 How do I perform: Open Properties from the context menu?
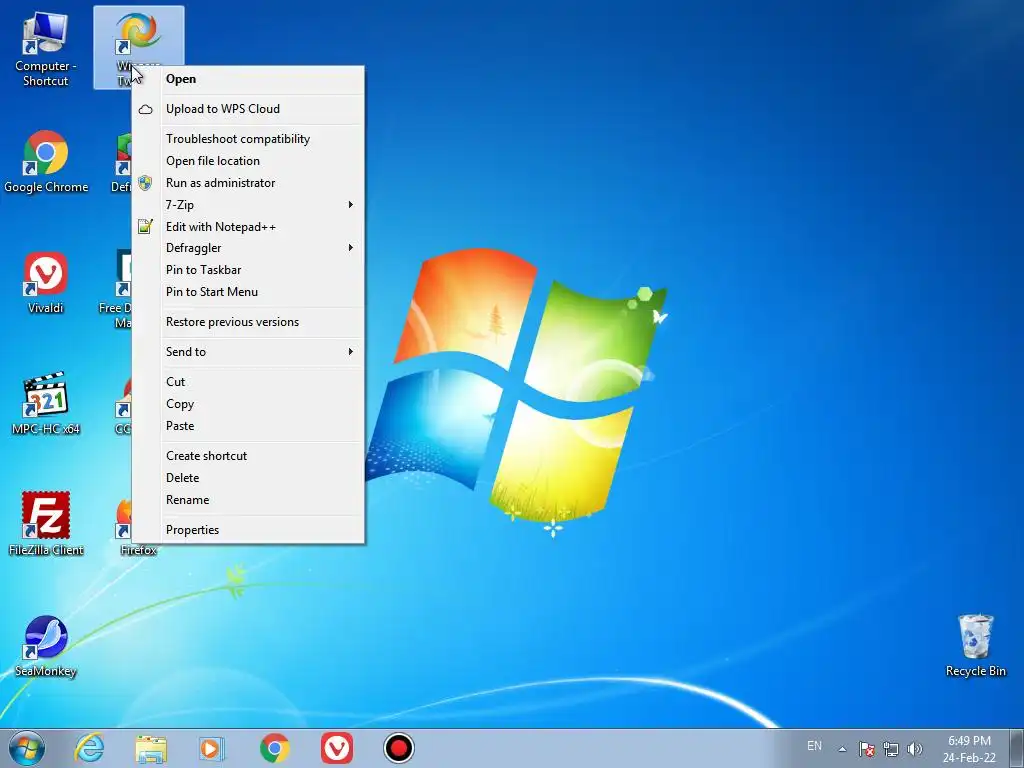coord(248,530)
